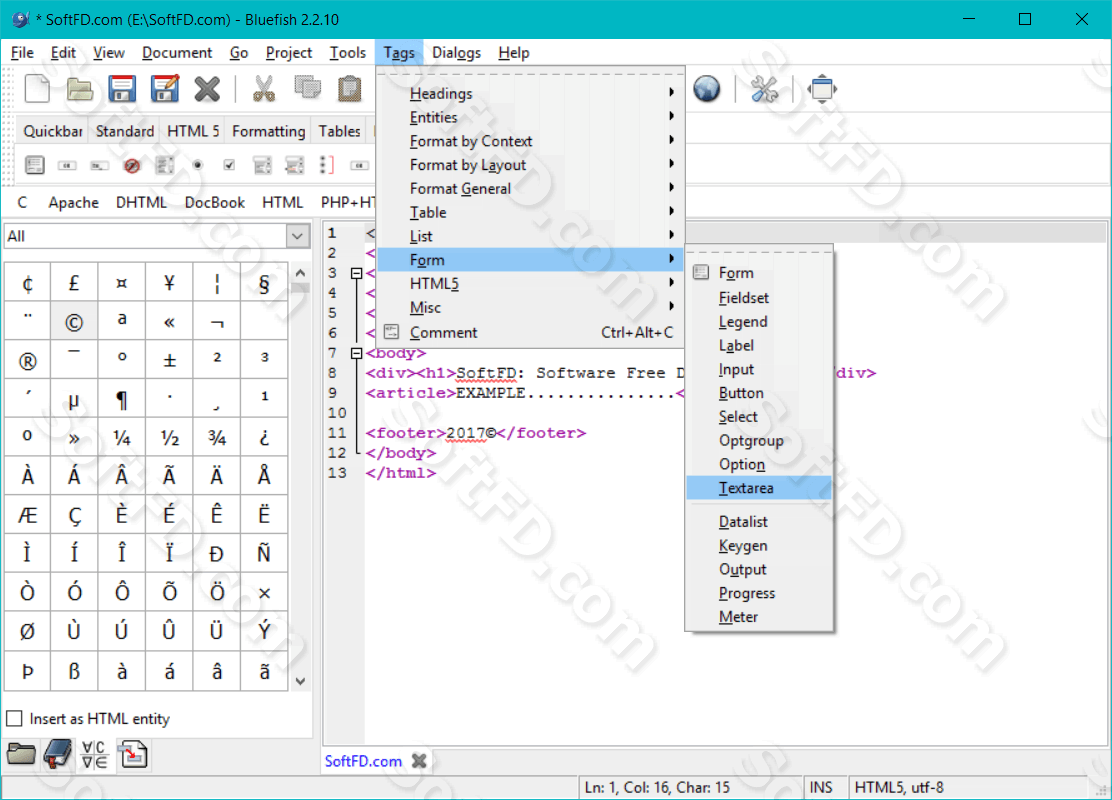Select the Apache snippets tab
The height and width of the screenshot is (800, 1112).
pyautogui.click(x=73, y=202)
